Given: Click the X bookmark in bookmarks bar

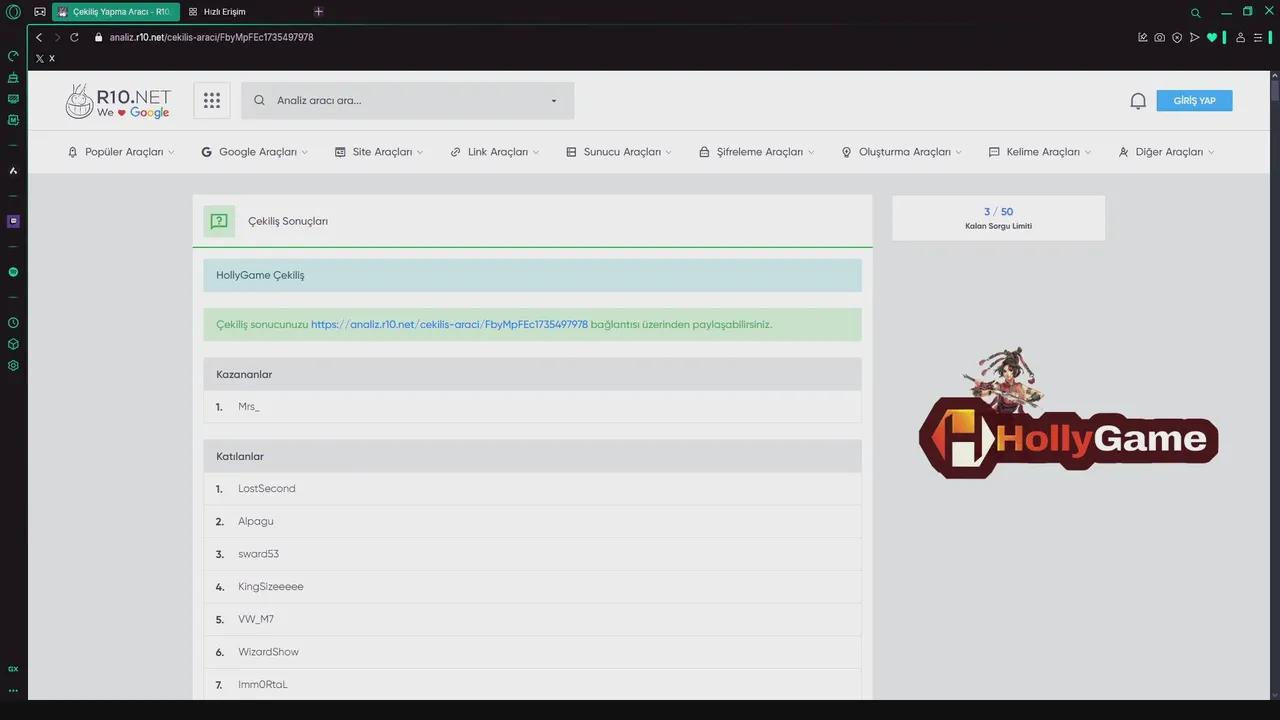Looking at the screenshot, I should [45, 58].
